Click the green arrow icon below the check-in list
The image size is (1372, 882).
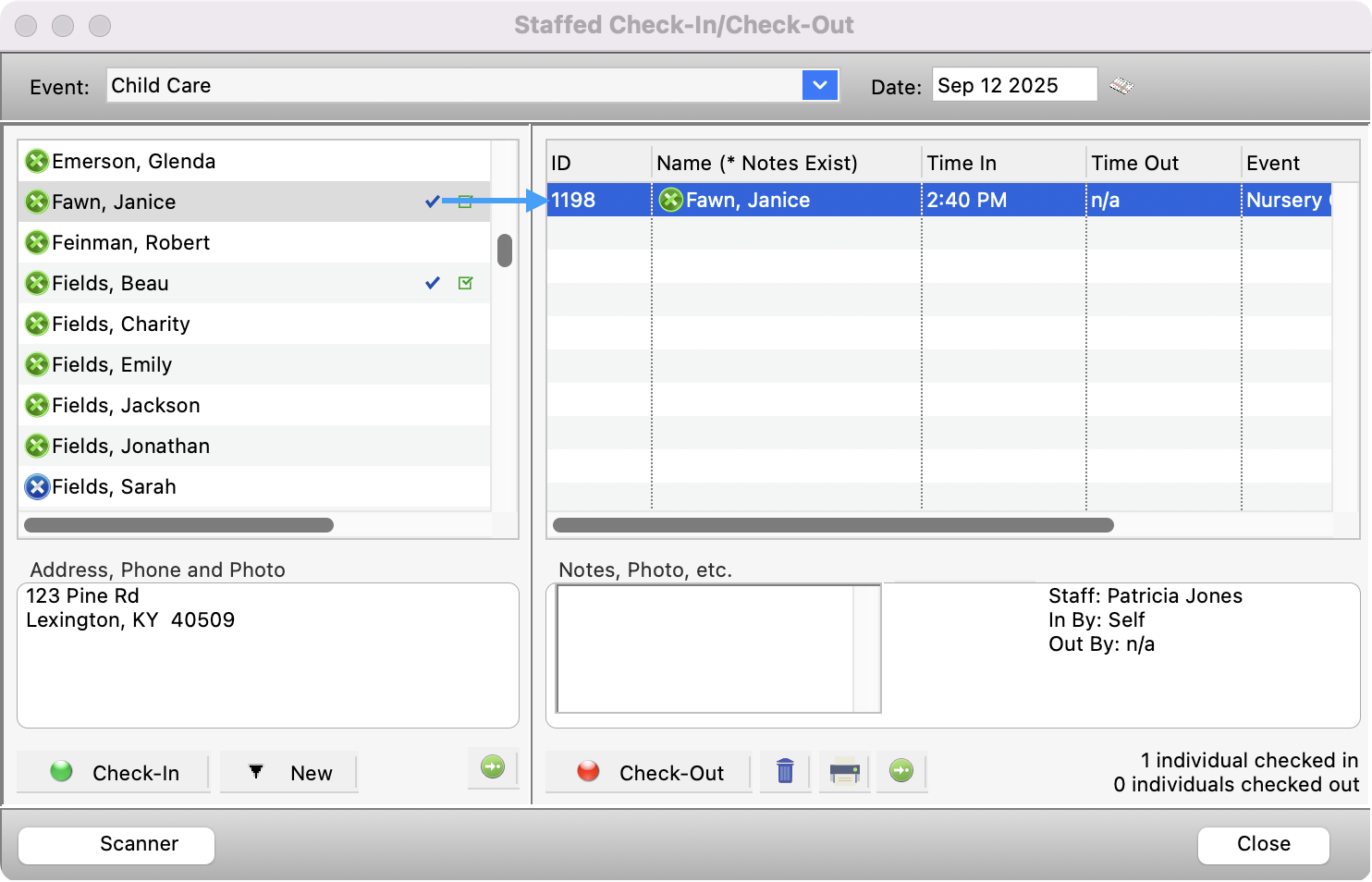[x=493, y=767]
